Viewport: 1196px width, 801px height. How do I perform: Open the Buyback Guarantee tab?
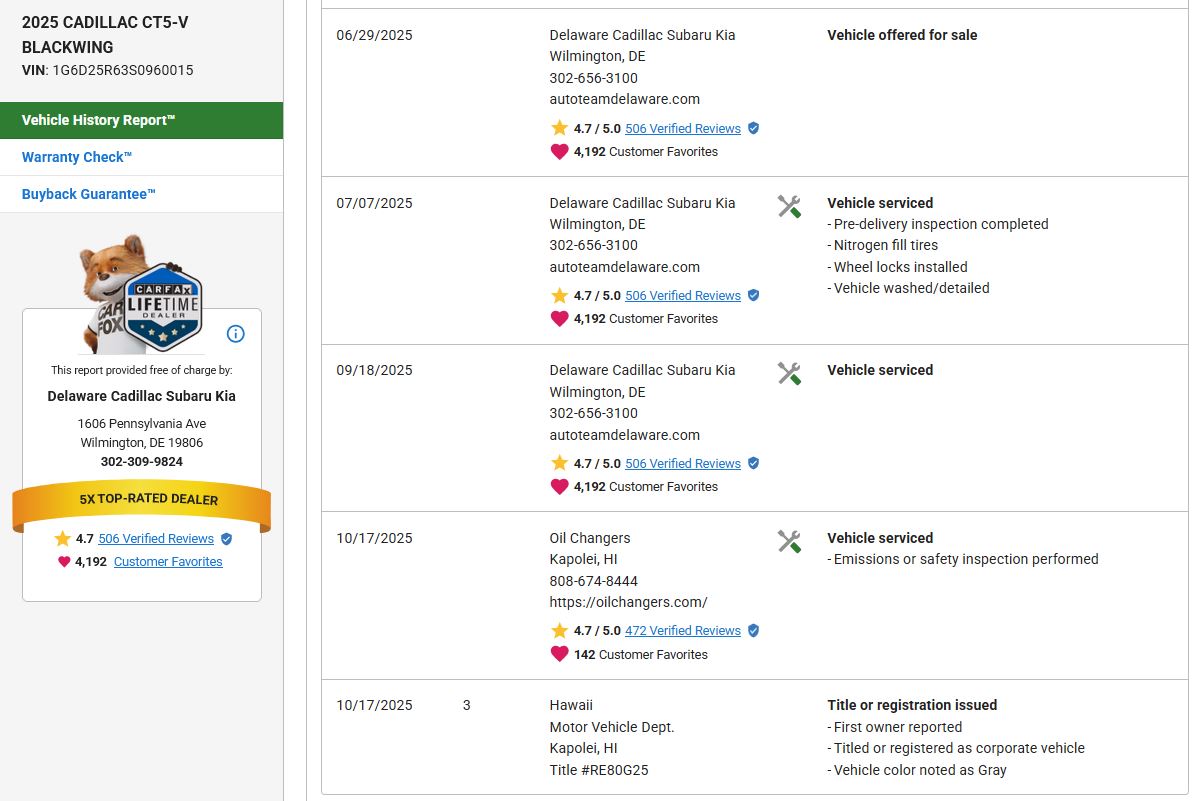click(89, 194)
